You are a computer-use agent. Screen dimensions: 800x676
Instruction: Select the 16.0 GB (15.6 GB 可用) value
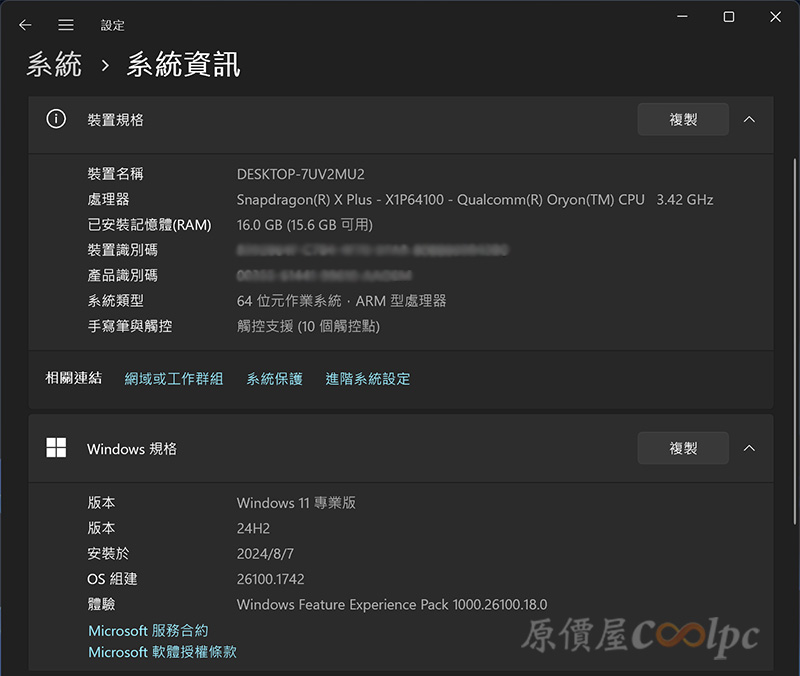click(305, 225)
